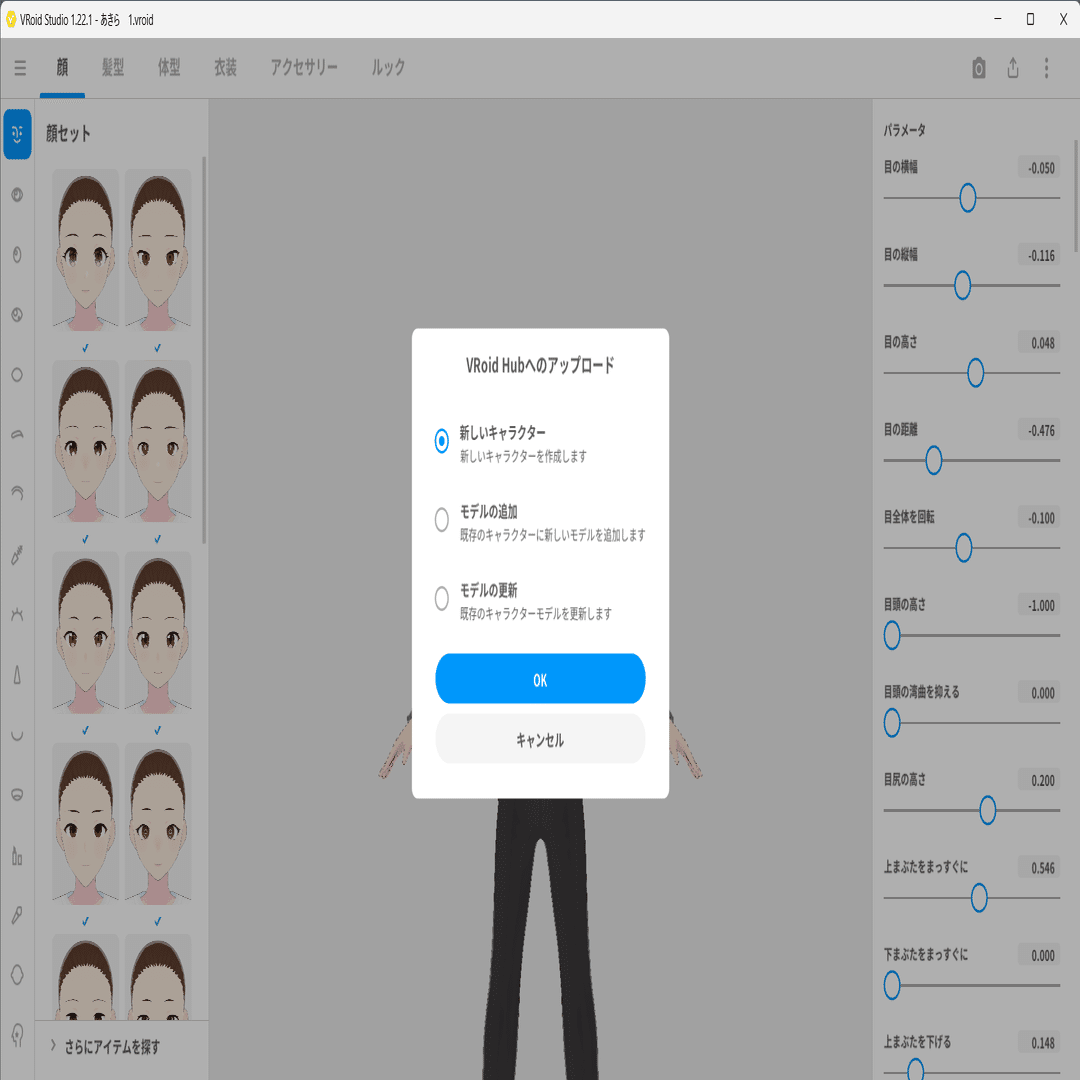Switch to the 髪型 tab
Screen dimensions: 1080x1080
pyautogui.click(x=113, y=68)
